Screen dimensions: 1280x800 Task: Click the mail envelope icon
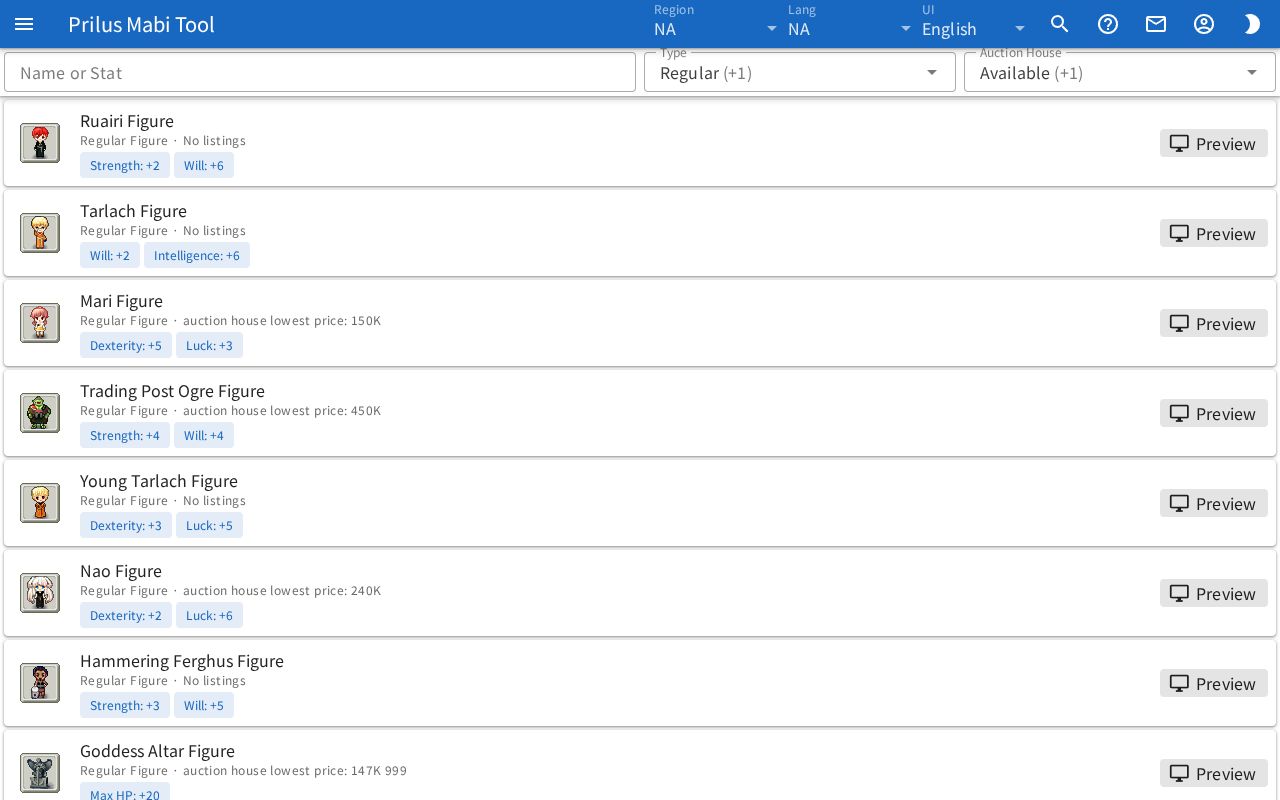click(x=1156, y=24)
